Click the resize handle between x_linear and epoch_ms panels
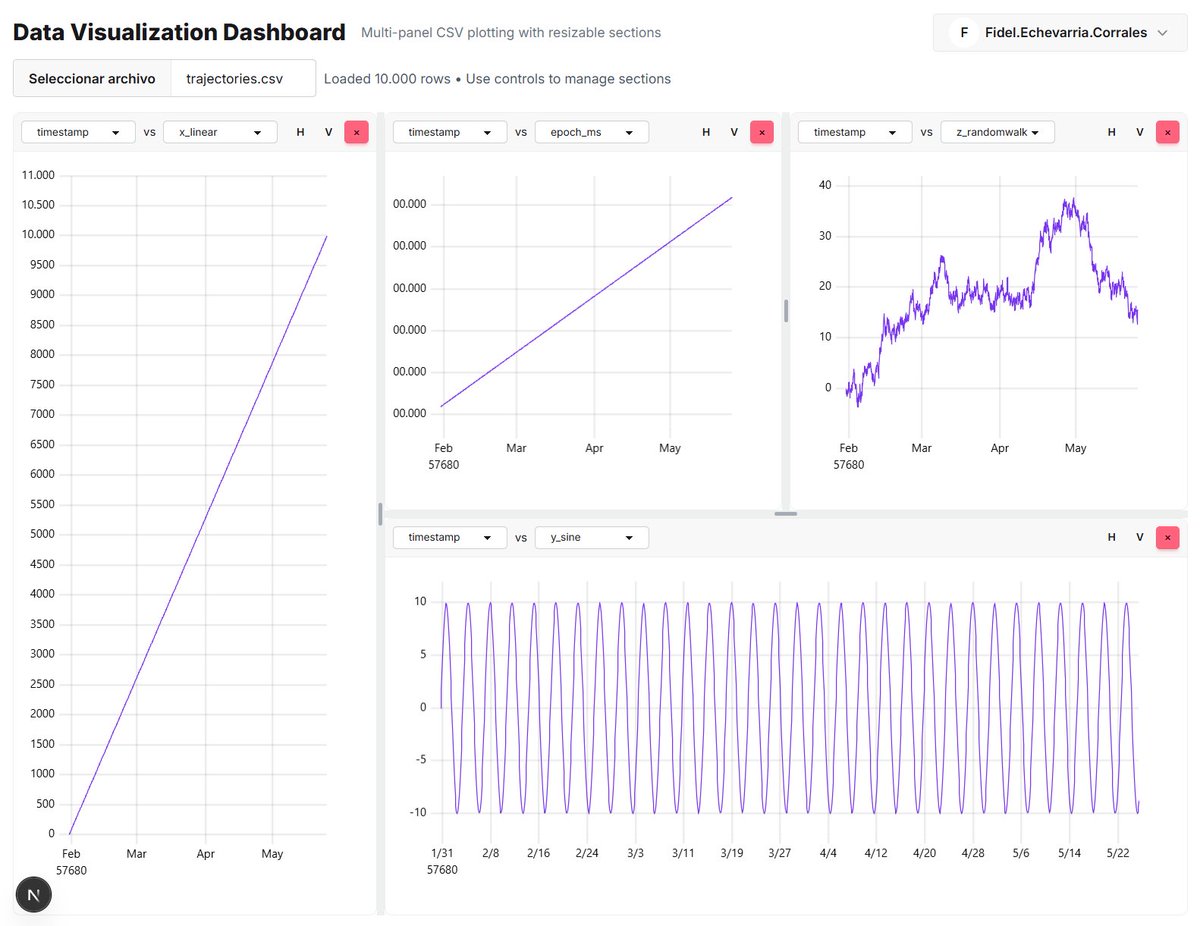Viewport: 1200px width, 926px height. pyautogui.click(x=380, y=514)
